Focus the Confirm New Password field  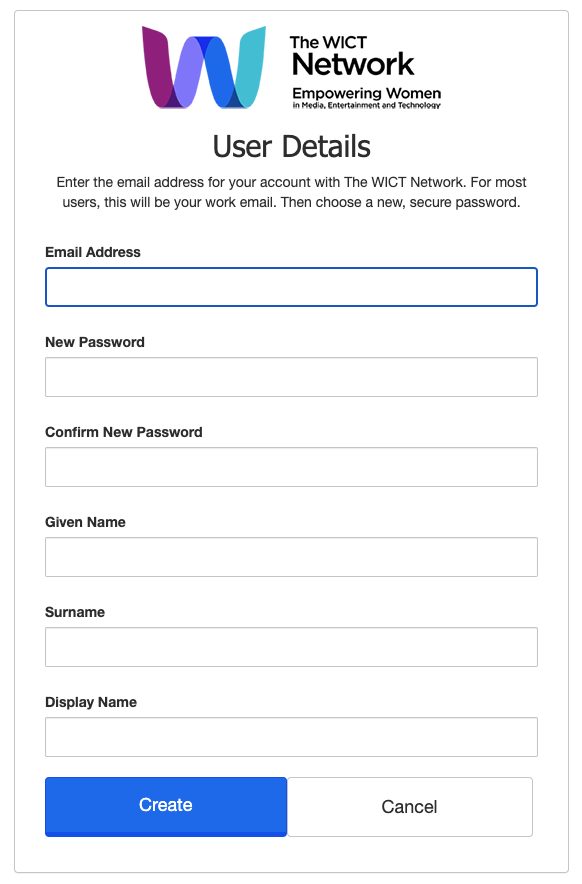pyautogui.click(x=292, y=467)
